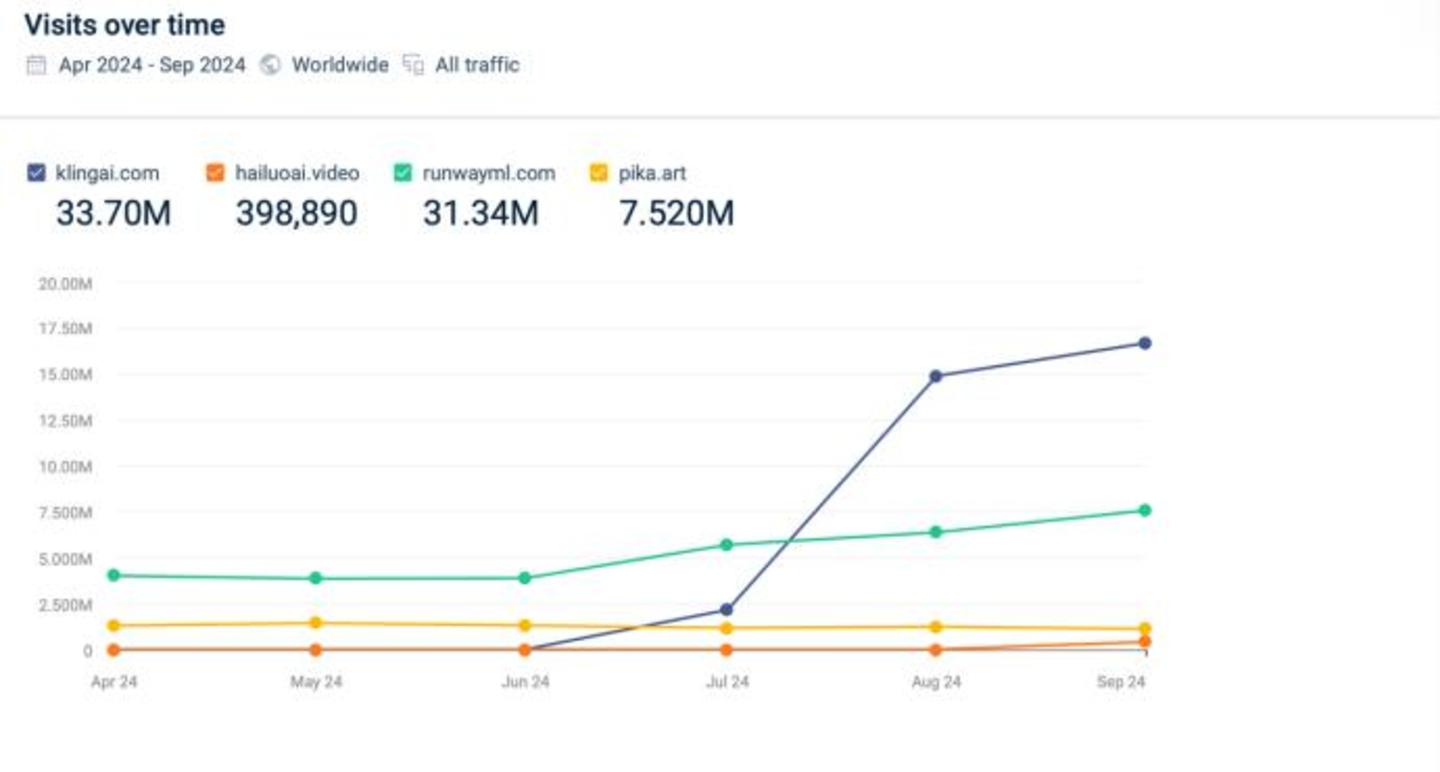Click klingai.com data point for Aug 24
This screenshot has width=1440, height=772.
click(936, 376)
